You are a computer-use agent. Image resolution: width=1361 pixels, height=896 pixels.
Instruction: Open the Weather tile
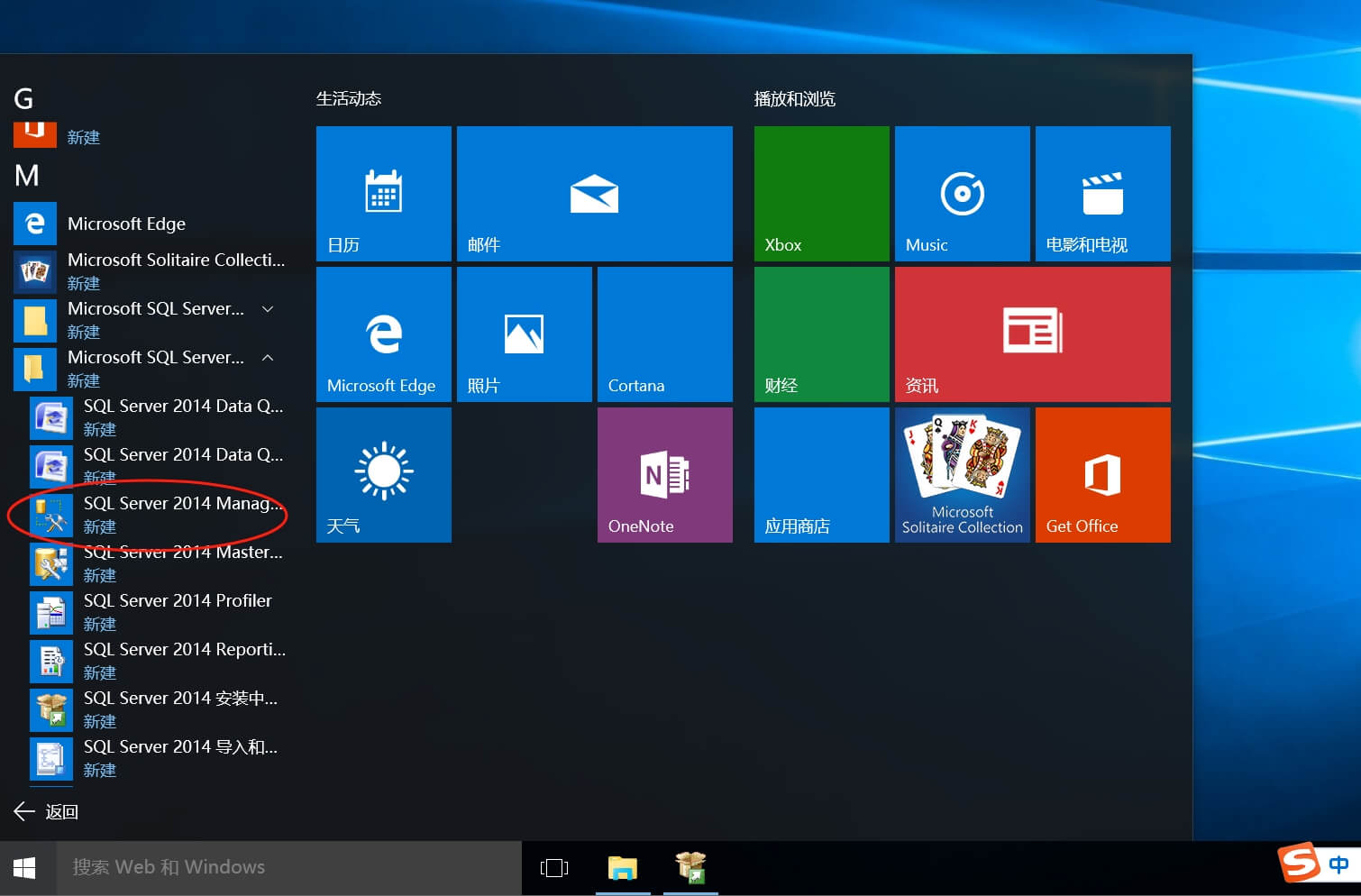coord(383,475)
